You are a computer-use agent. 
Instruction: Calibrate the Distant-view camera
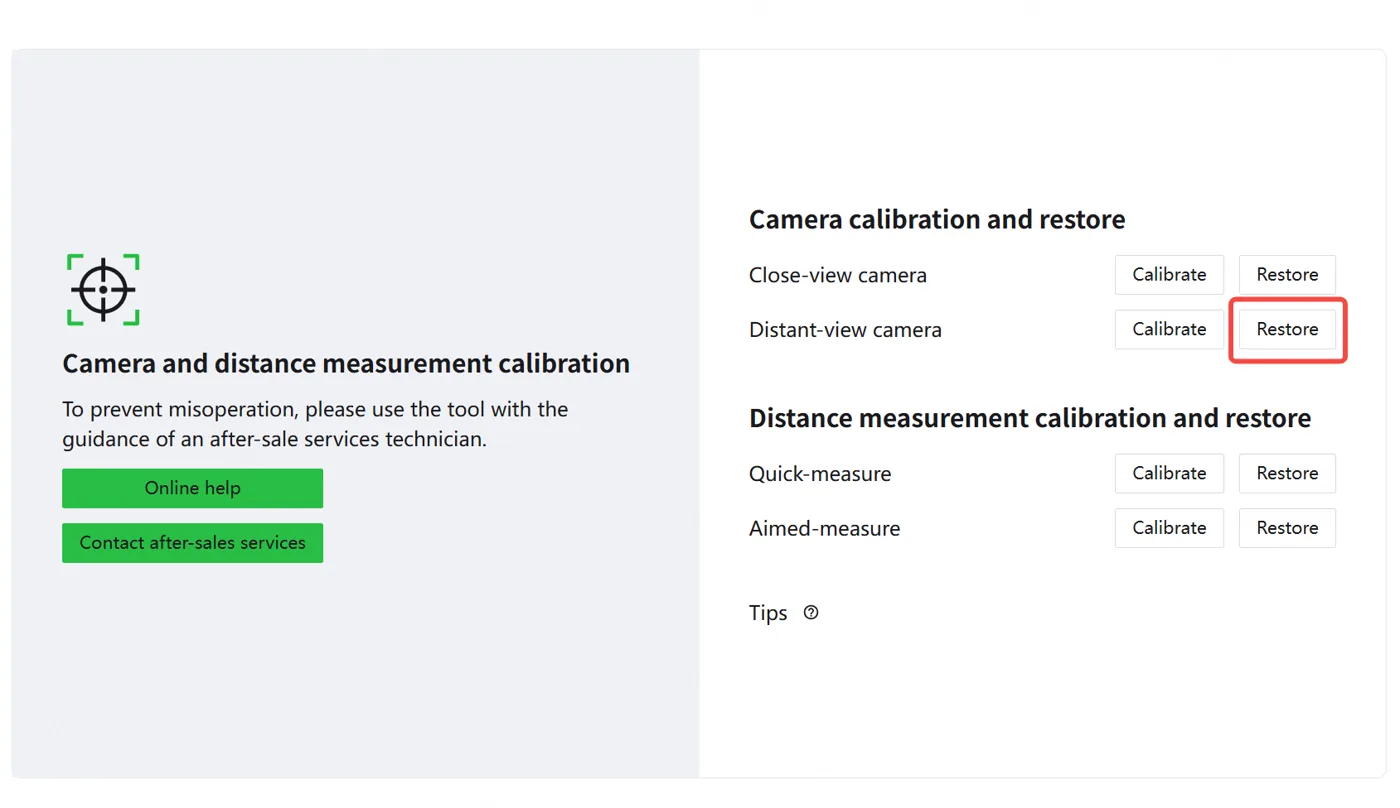pyautogui.click(x=1169, y=329)
